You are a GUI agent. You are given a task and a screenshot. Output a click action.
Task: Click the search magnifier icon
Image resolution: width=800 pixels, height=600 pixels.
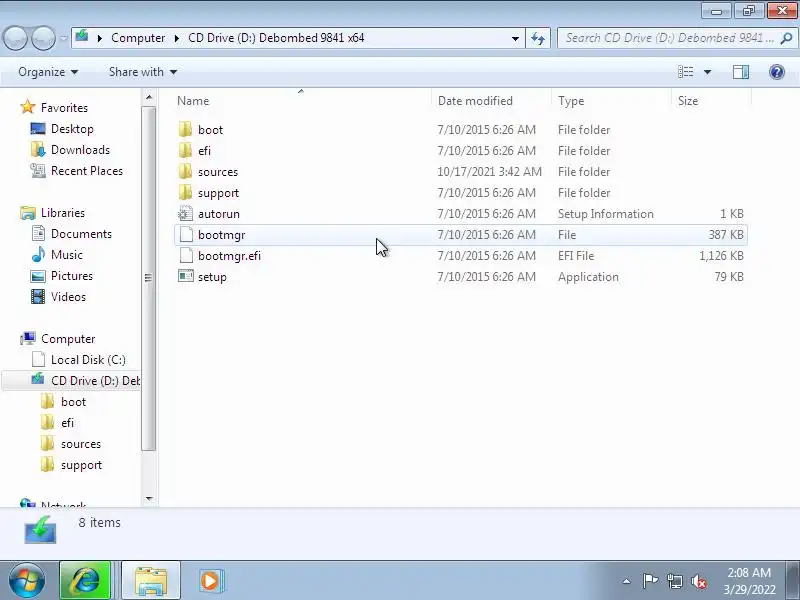[786, 38]
